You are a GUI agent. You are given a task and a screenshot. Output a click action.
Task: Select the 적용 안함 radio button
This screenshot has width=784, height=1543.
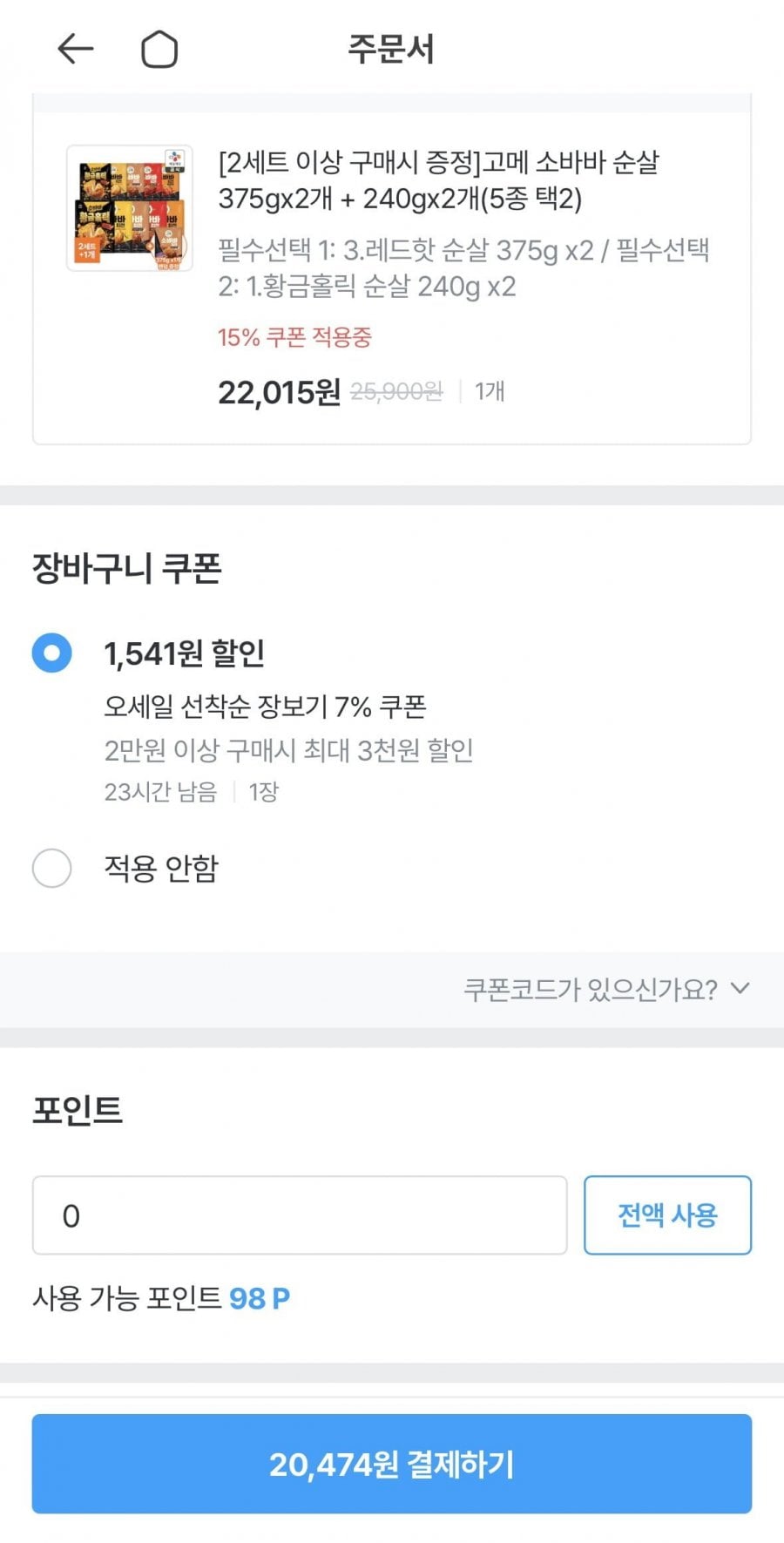tap(51, 868)
